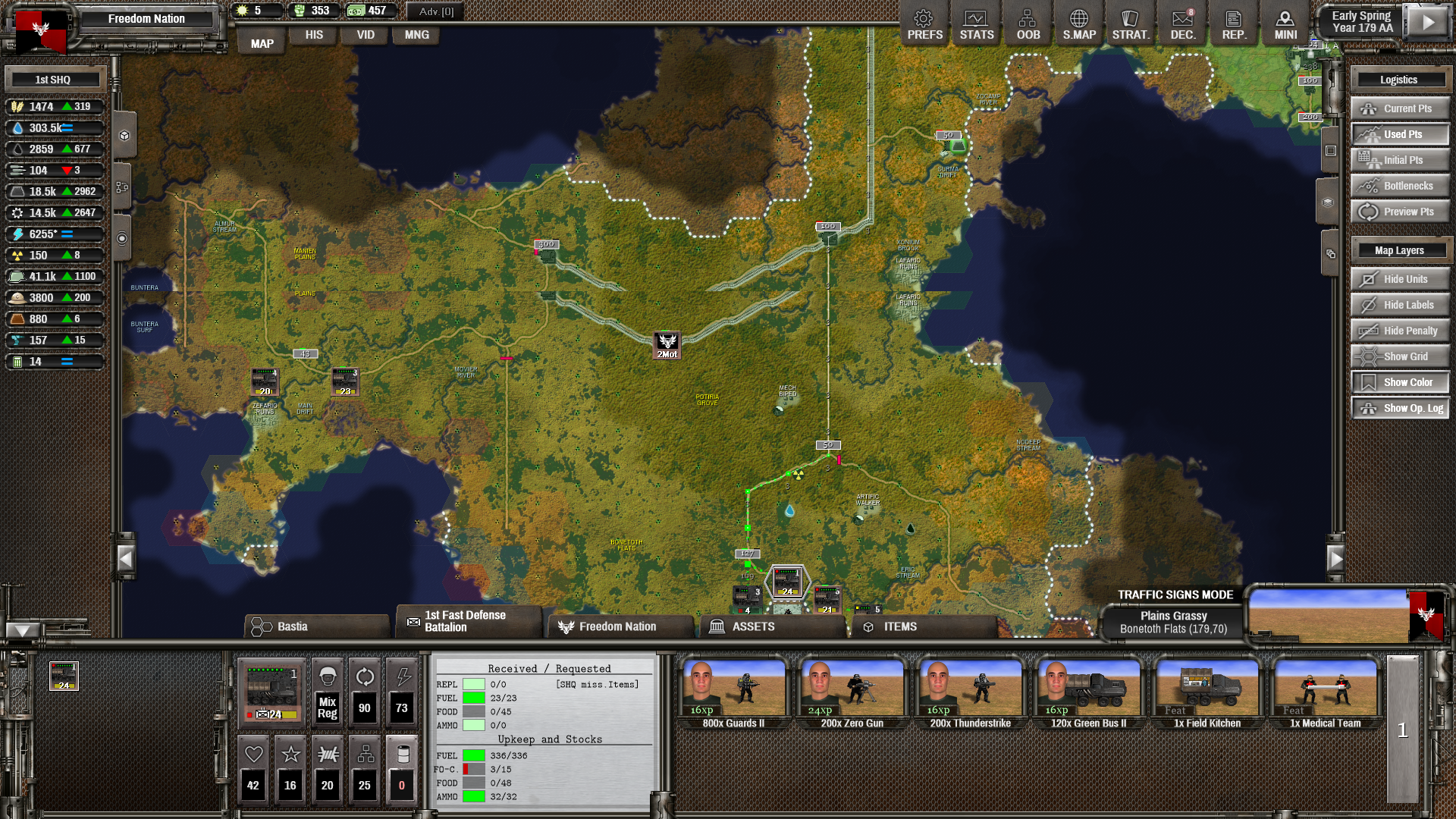Open the S.MAP globe icon
Screen dimensions: 1456x819
1079,24
